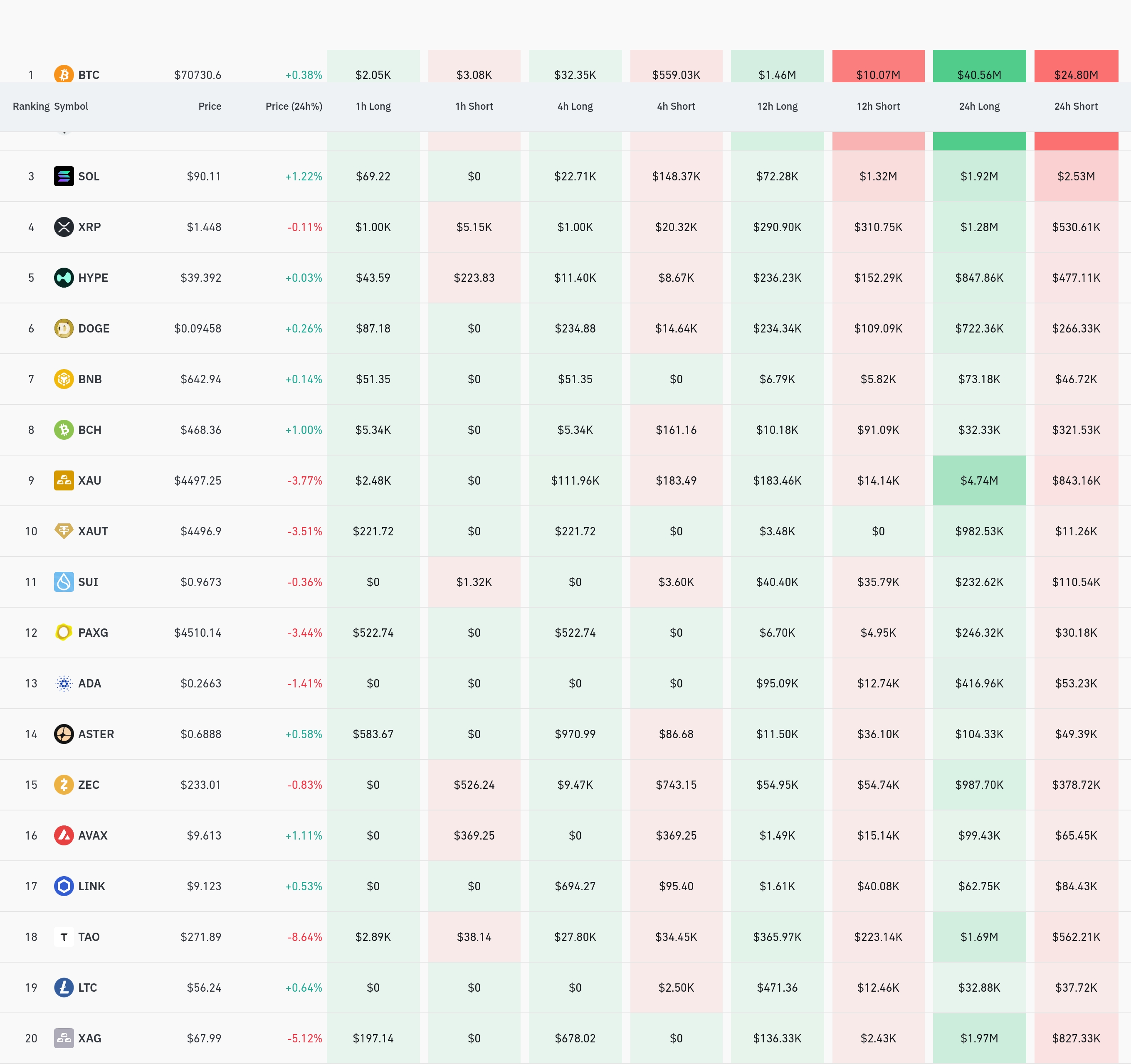The height and width of the screenshot is (1064, 1131).
Task: Sort table by Ranking header
Action: click(31, 106)
